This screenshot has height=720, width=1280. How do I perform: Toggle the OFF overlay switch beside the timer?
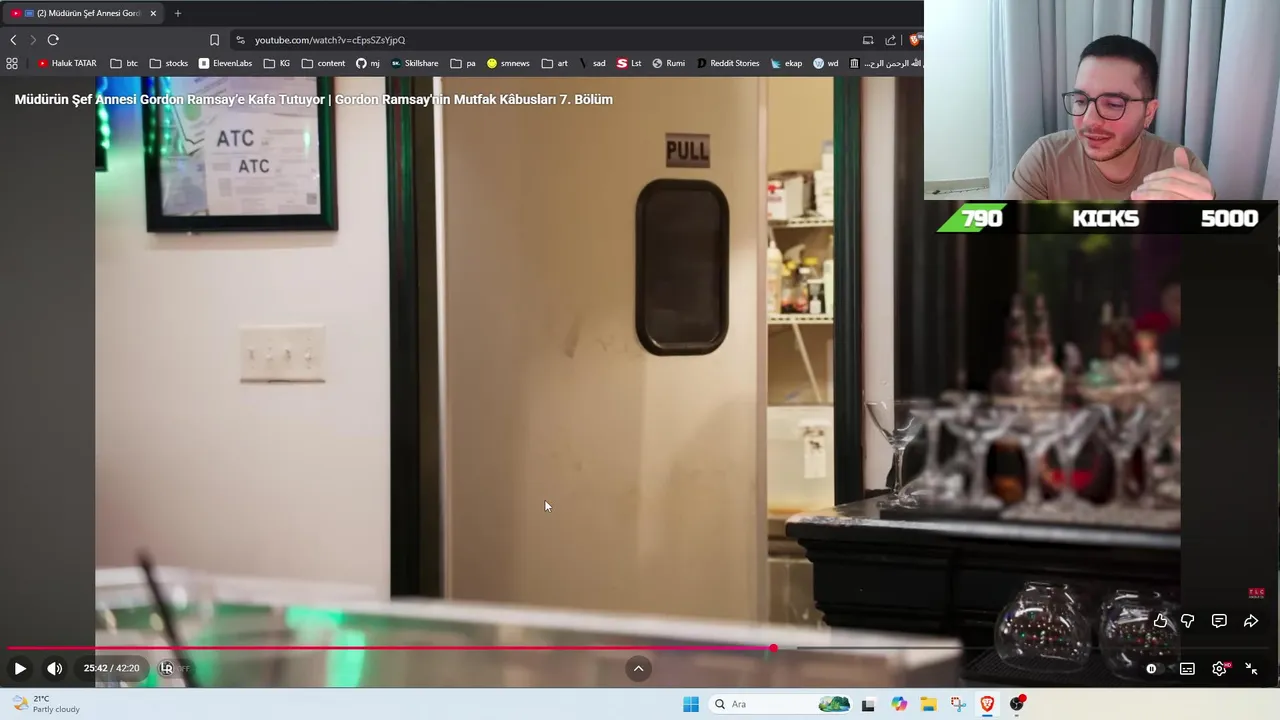pyautogui.click(x=174, y=668)
